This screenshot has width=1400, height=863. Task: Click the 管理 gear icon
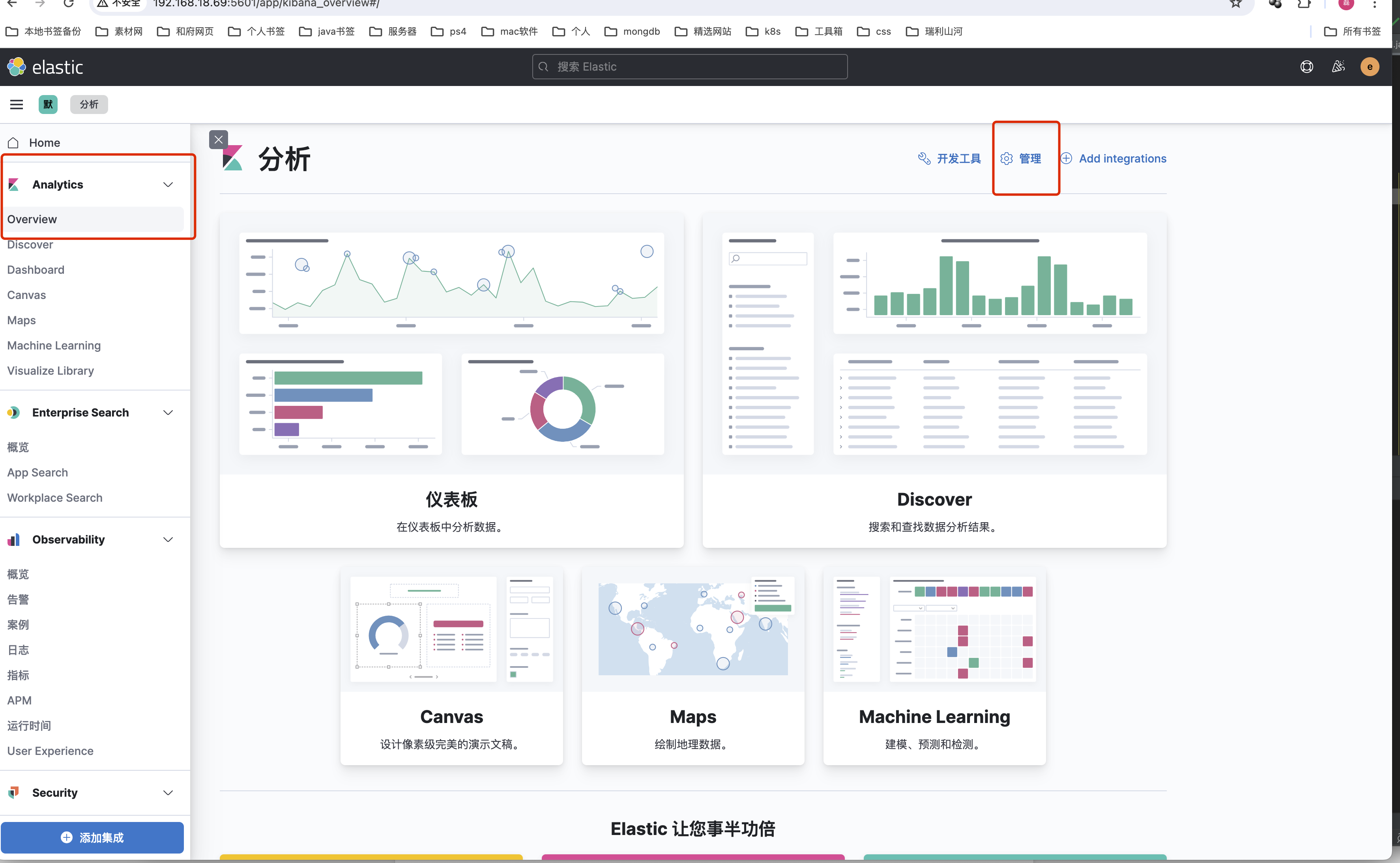(x=1006, y=159)
